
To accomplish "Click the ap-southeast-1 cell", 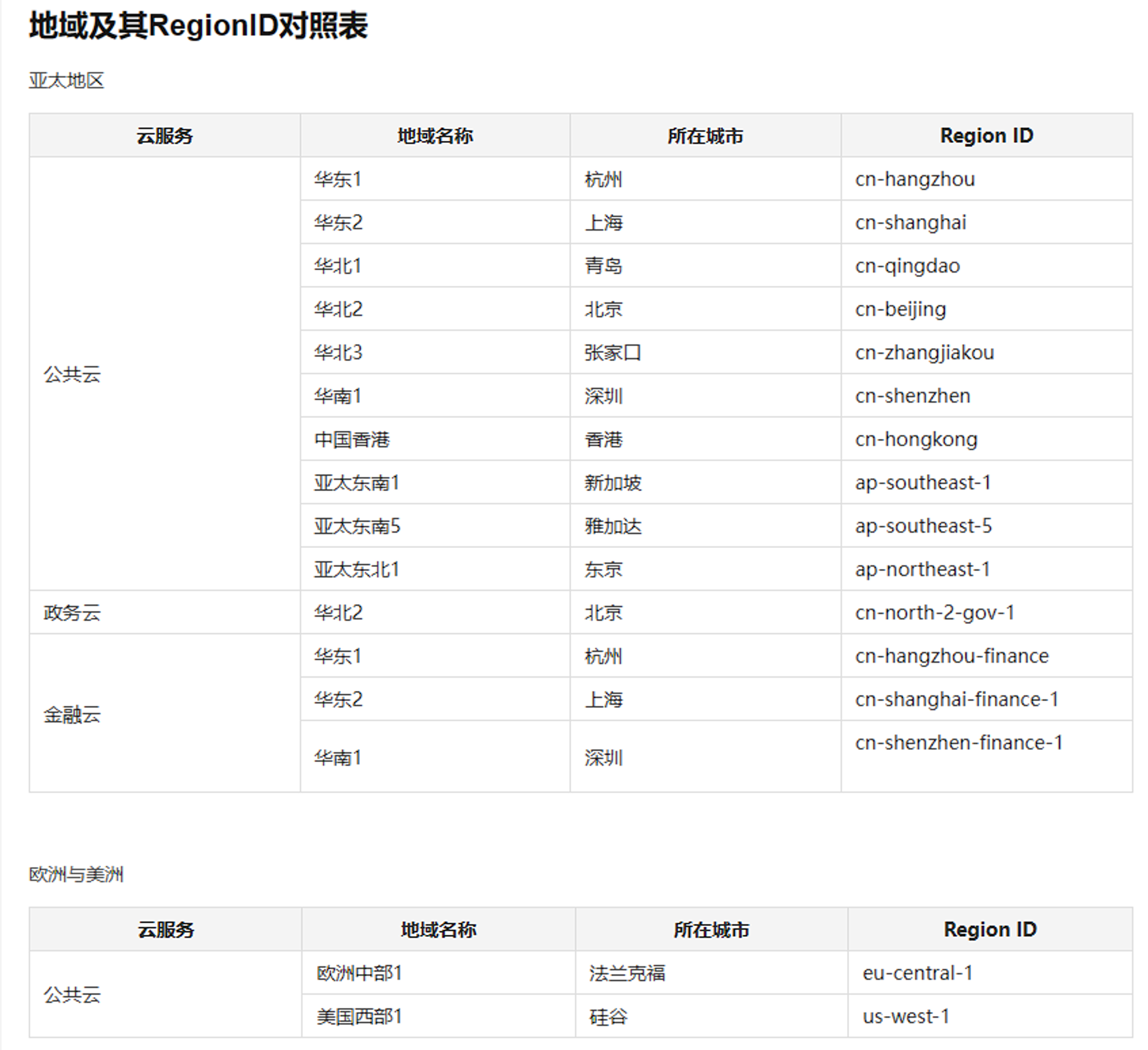I will click(987, 482).
